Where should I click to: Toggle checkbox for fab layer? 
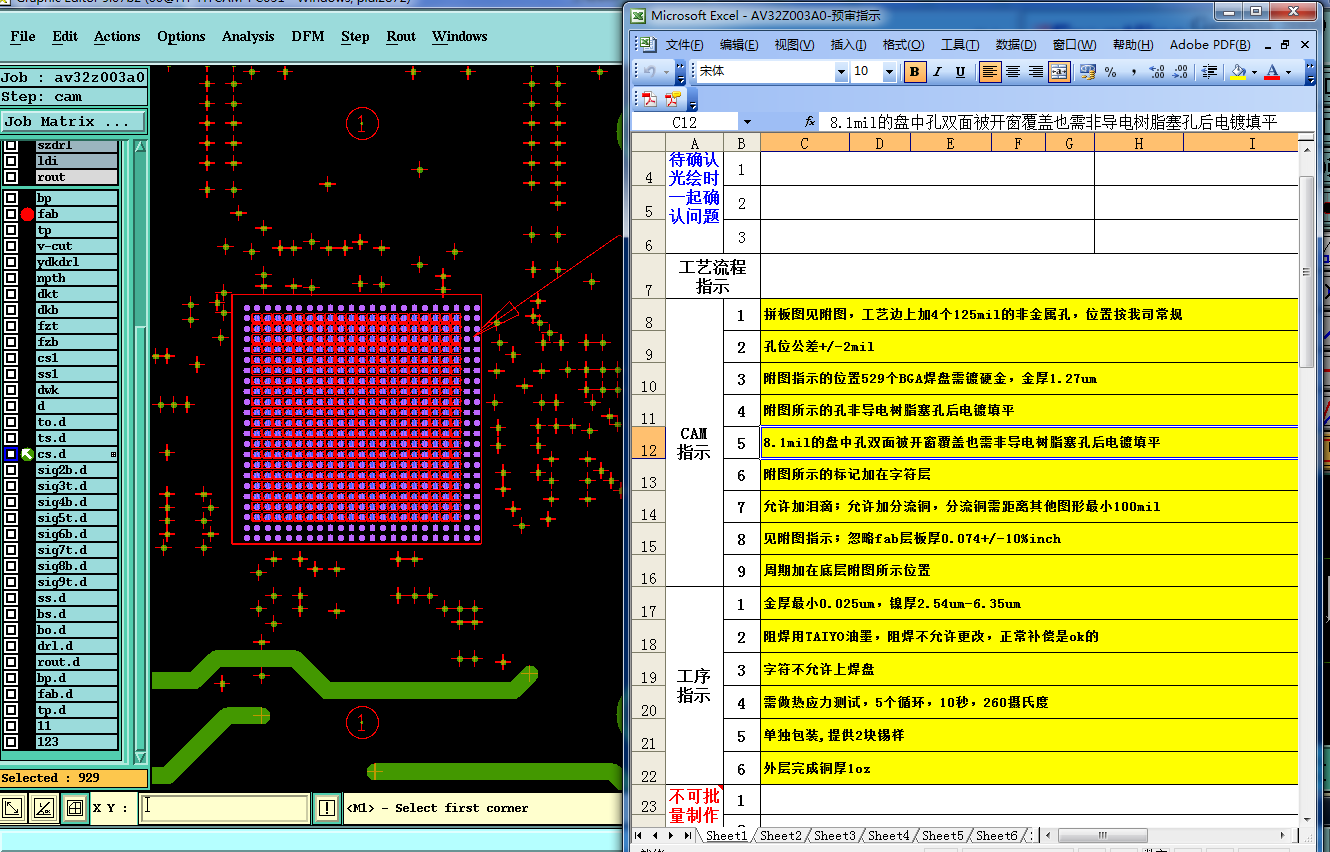point(11,214)
